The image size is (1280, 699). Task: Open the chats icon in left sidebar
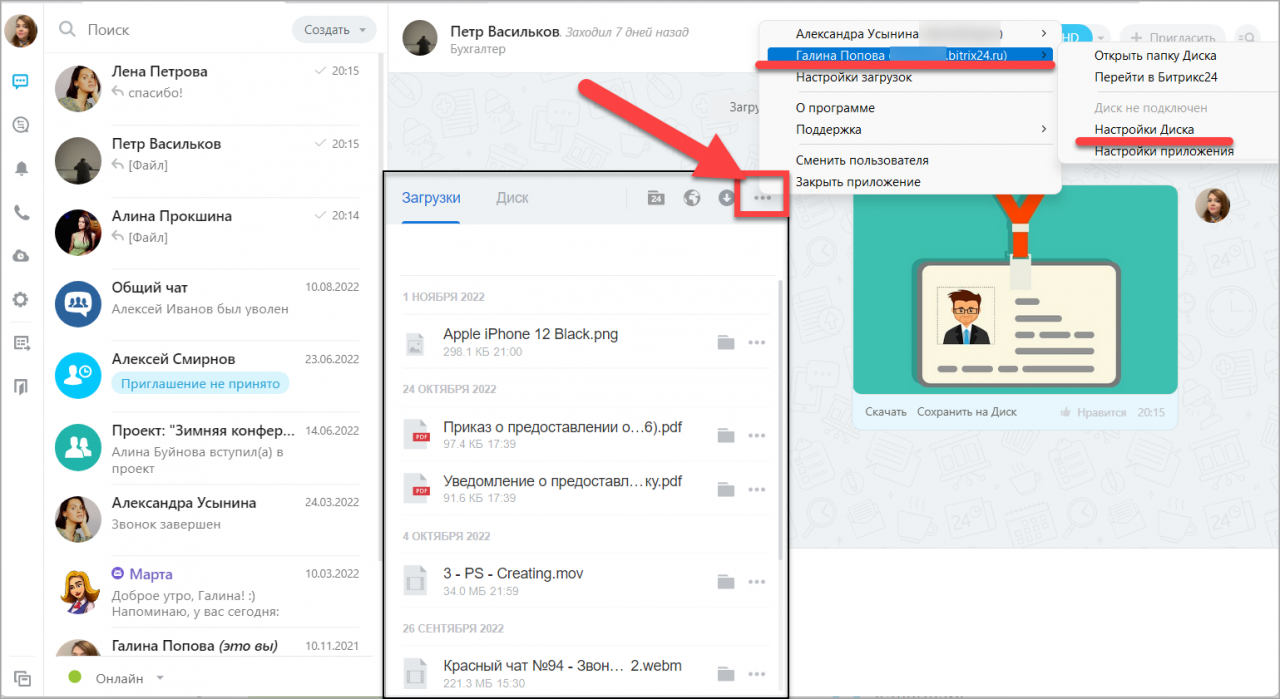[21, 82]
